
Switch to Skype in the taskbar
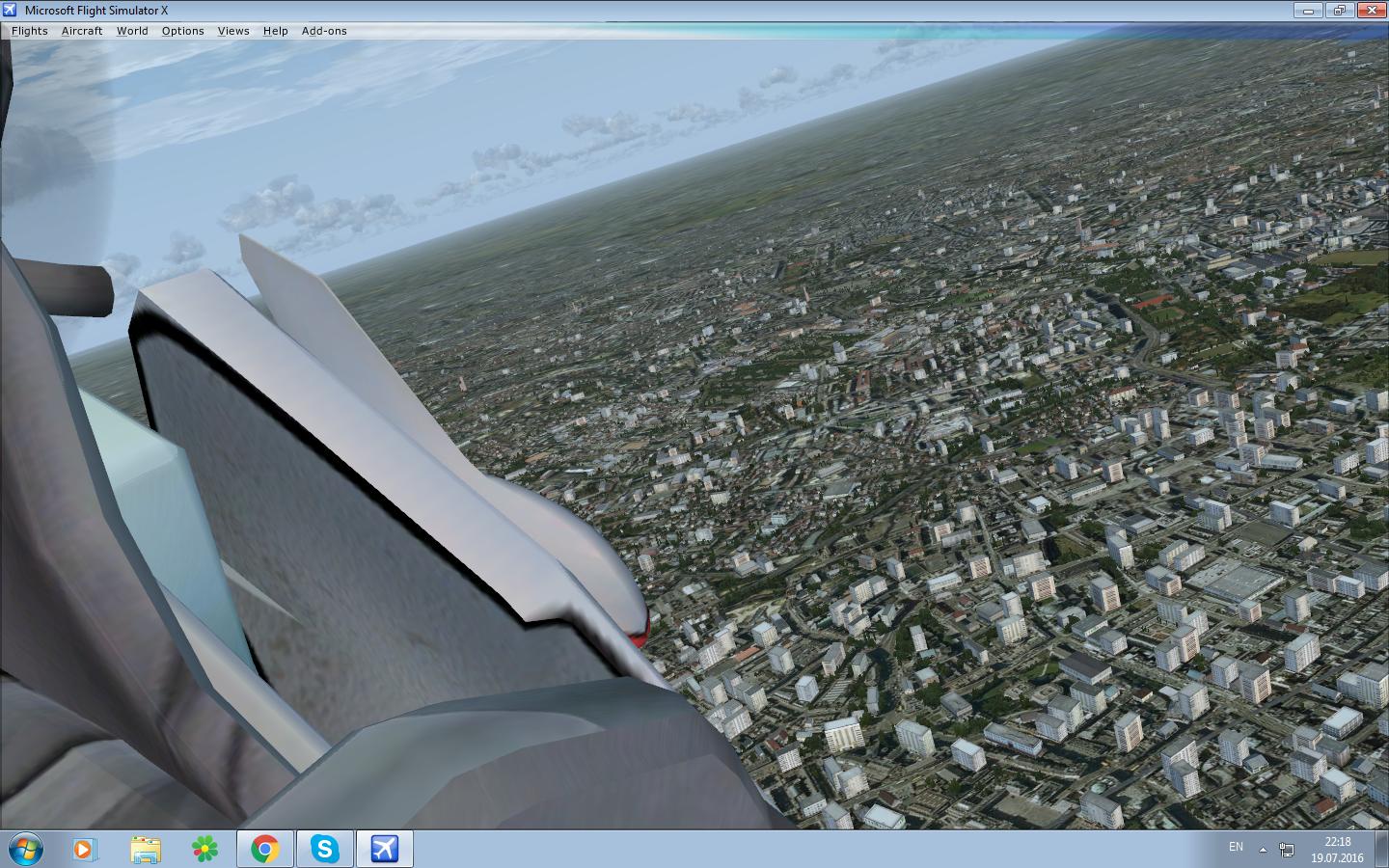pyautogui.click(x=324, y=849)
